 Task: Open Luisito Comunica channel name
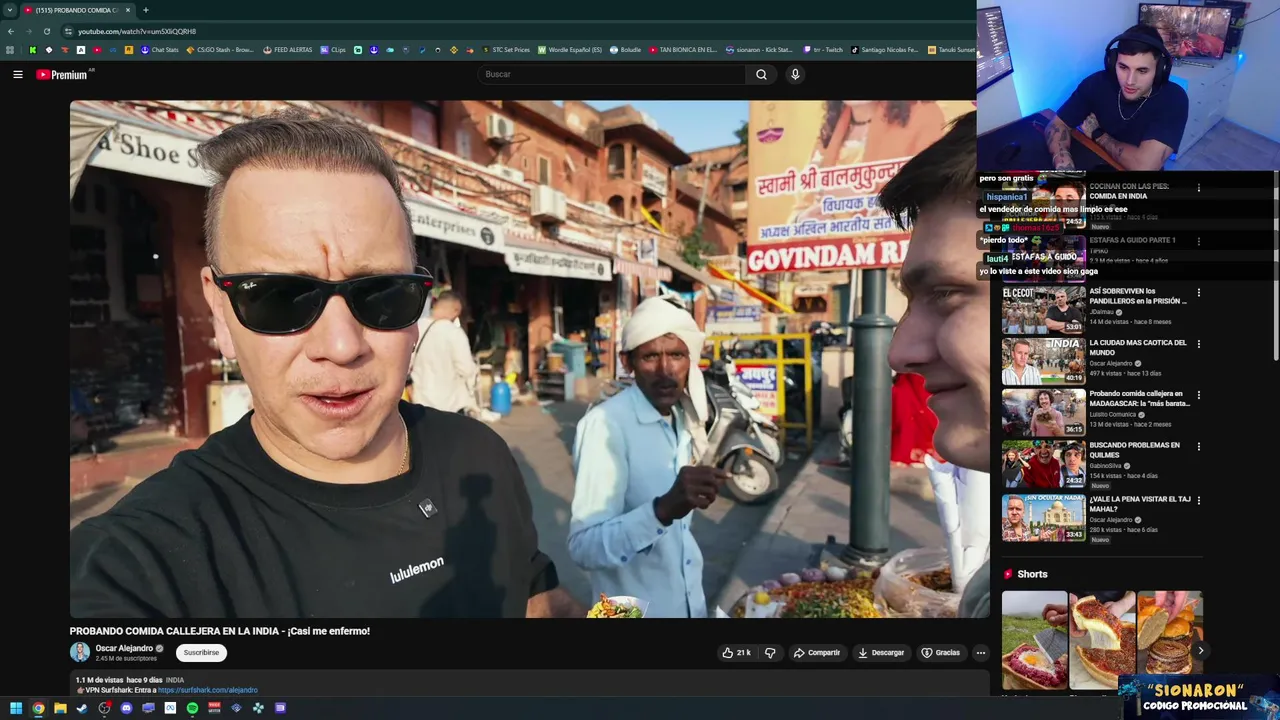coord(1115,414)
